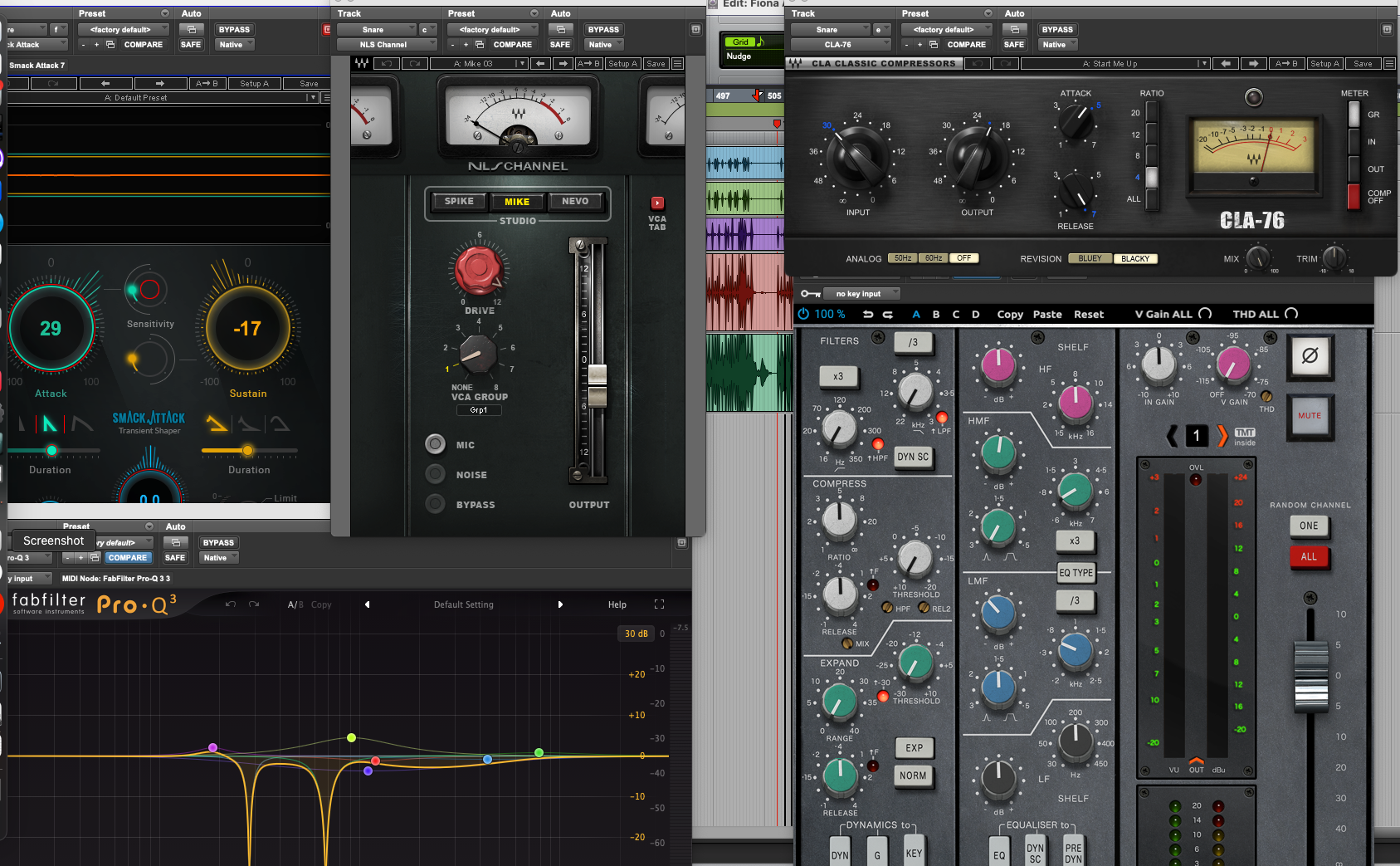Click the COMPARE button in the NLS Channel window header
1400x866 pixels.
click(513, 45)
